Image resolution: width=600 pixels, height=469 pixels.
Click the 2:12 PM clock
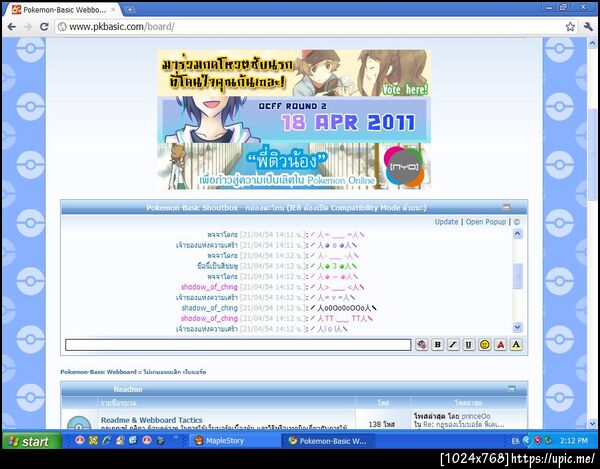coord(574,441)
